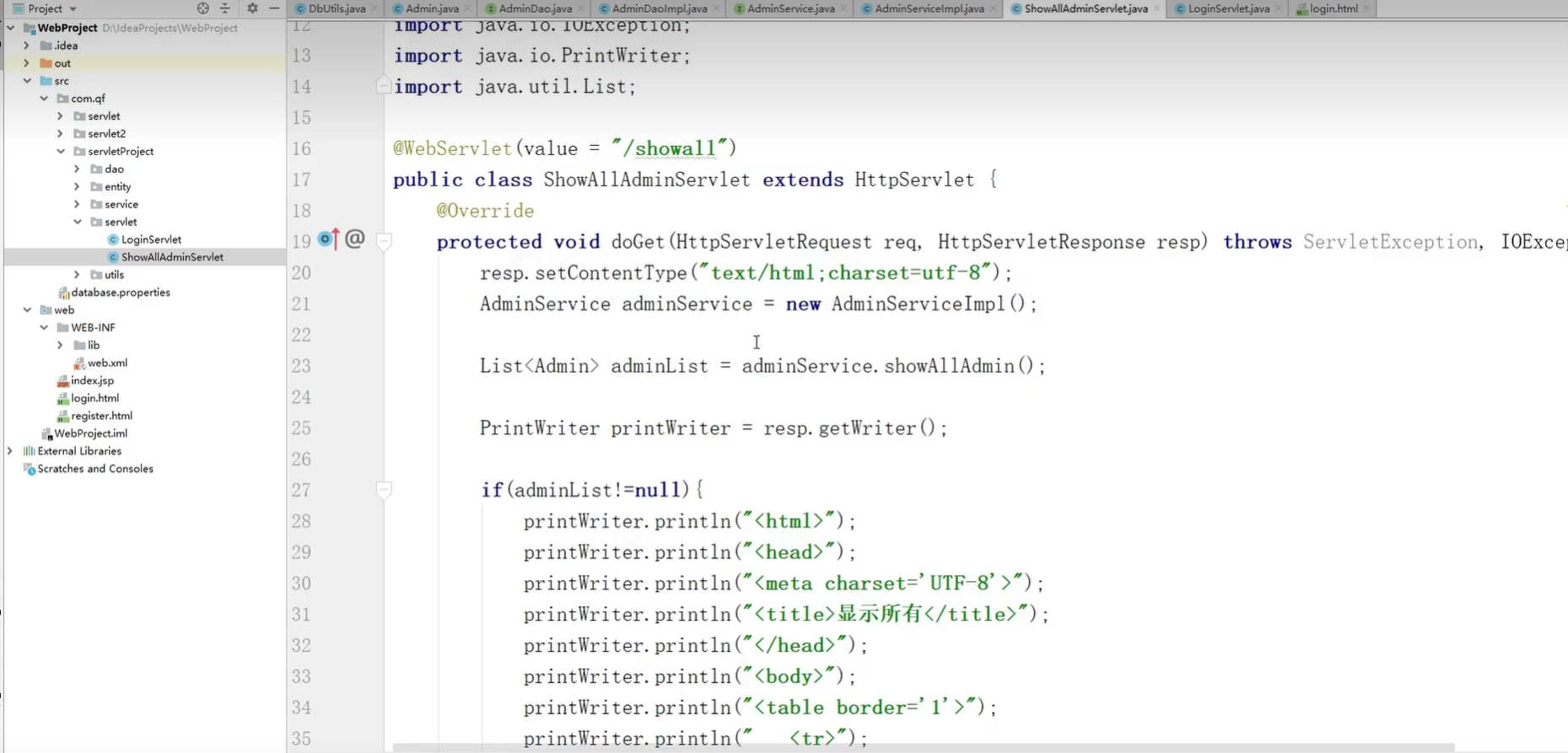Expand the out folder
The height and width of the screenshot is (753, 1568).
27,63
